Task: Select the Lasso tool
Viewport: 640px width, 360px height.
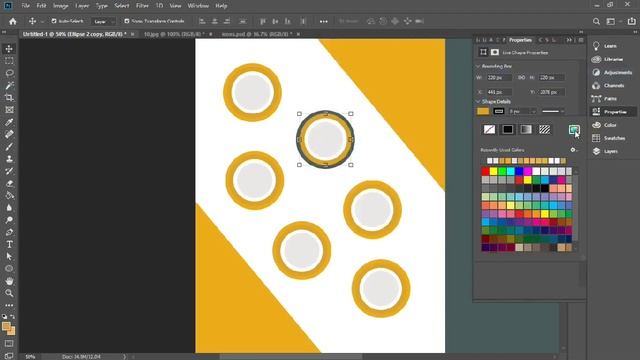Action: point(9,73)
